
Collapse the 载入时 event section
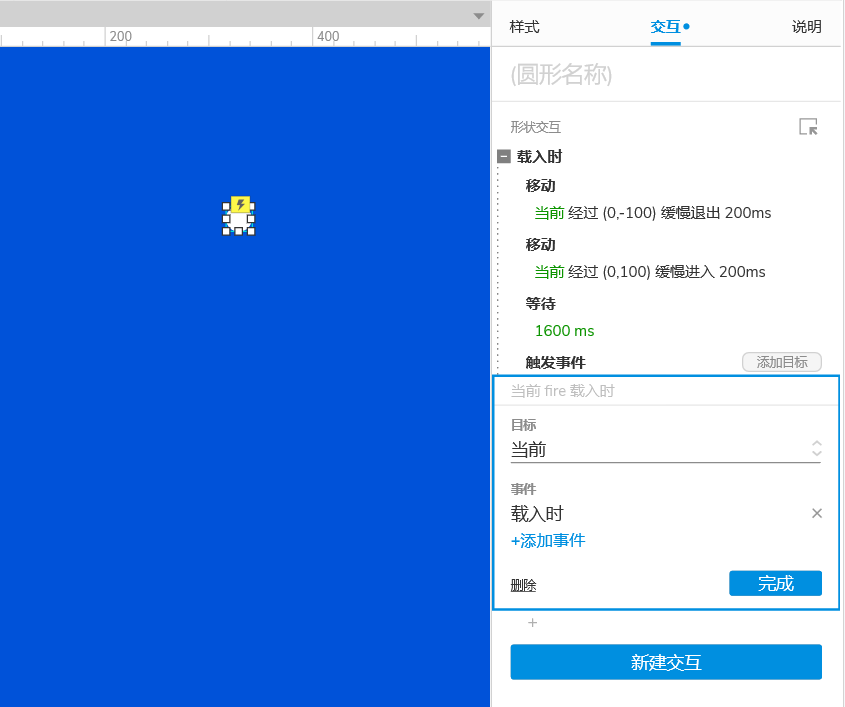tap(504, 156)
